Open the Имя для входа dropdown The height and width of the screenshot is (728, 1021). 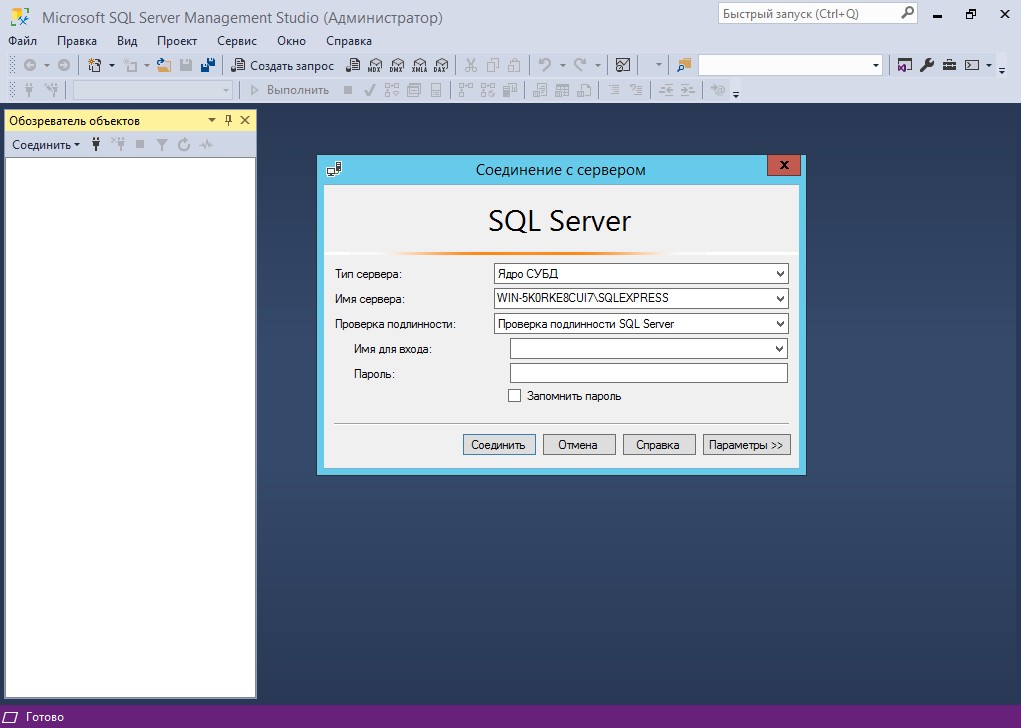tap(779, 349)
